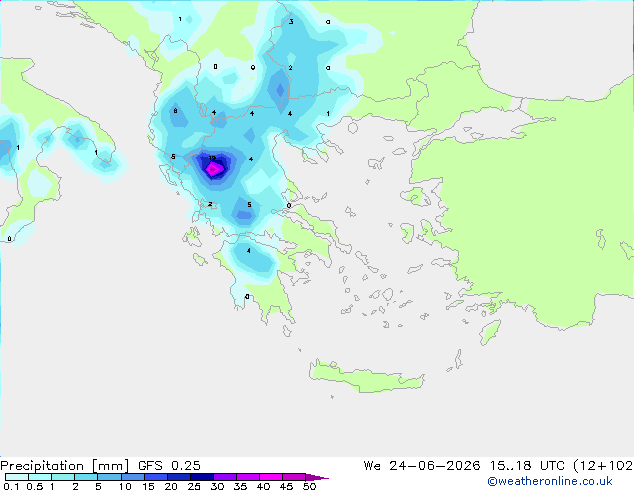
Task: Click the 'Precipitation [mm]' title text
Action: 64,466
